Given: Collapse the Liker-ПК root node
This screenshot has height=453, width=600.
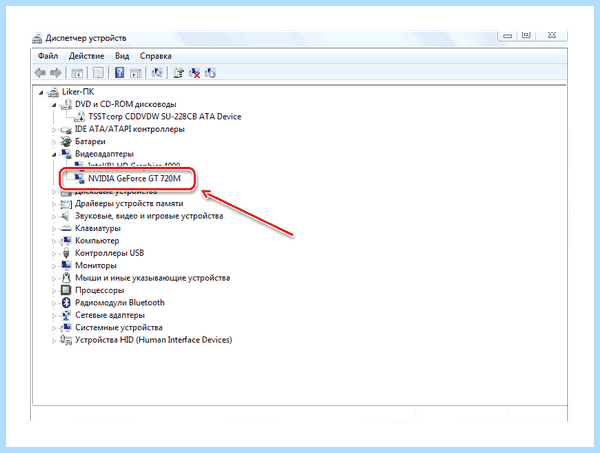Looking at the screenshot, I should pyautogui.click(x=41, y=93).
